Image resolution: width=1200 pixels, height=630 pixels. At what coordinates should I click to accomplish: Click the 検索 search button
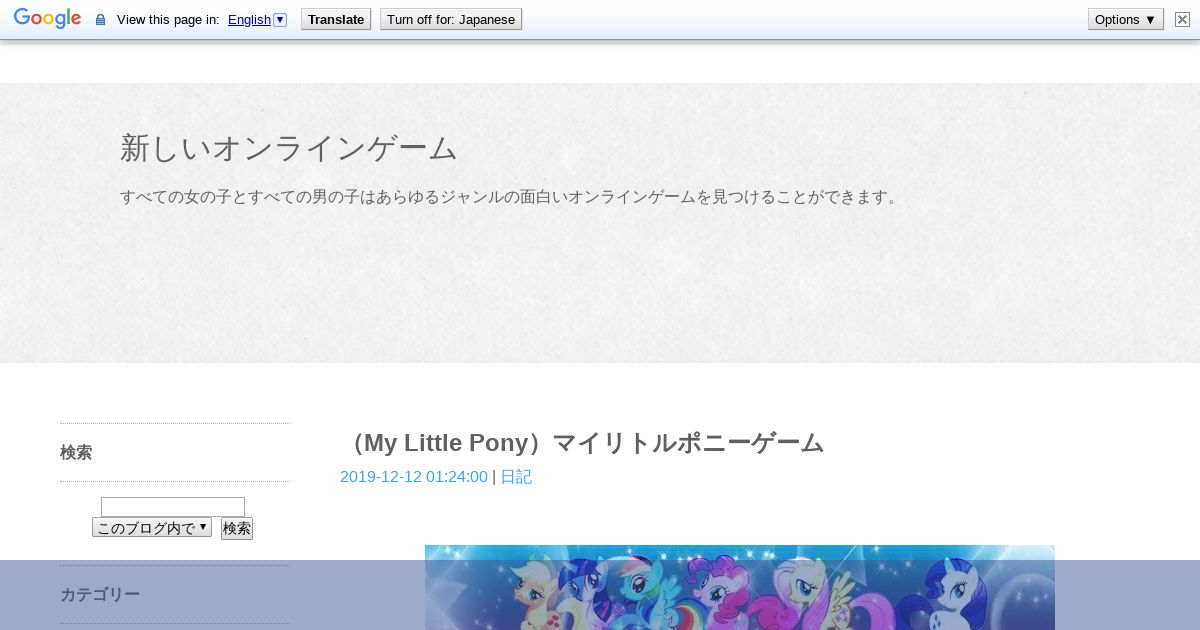[x=237, y=528]
